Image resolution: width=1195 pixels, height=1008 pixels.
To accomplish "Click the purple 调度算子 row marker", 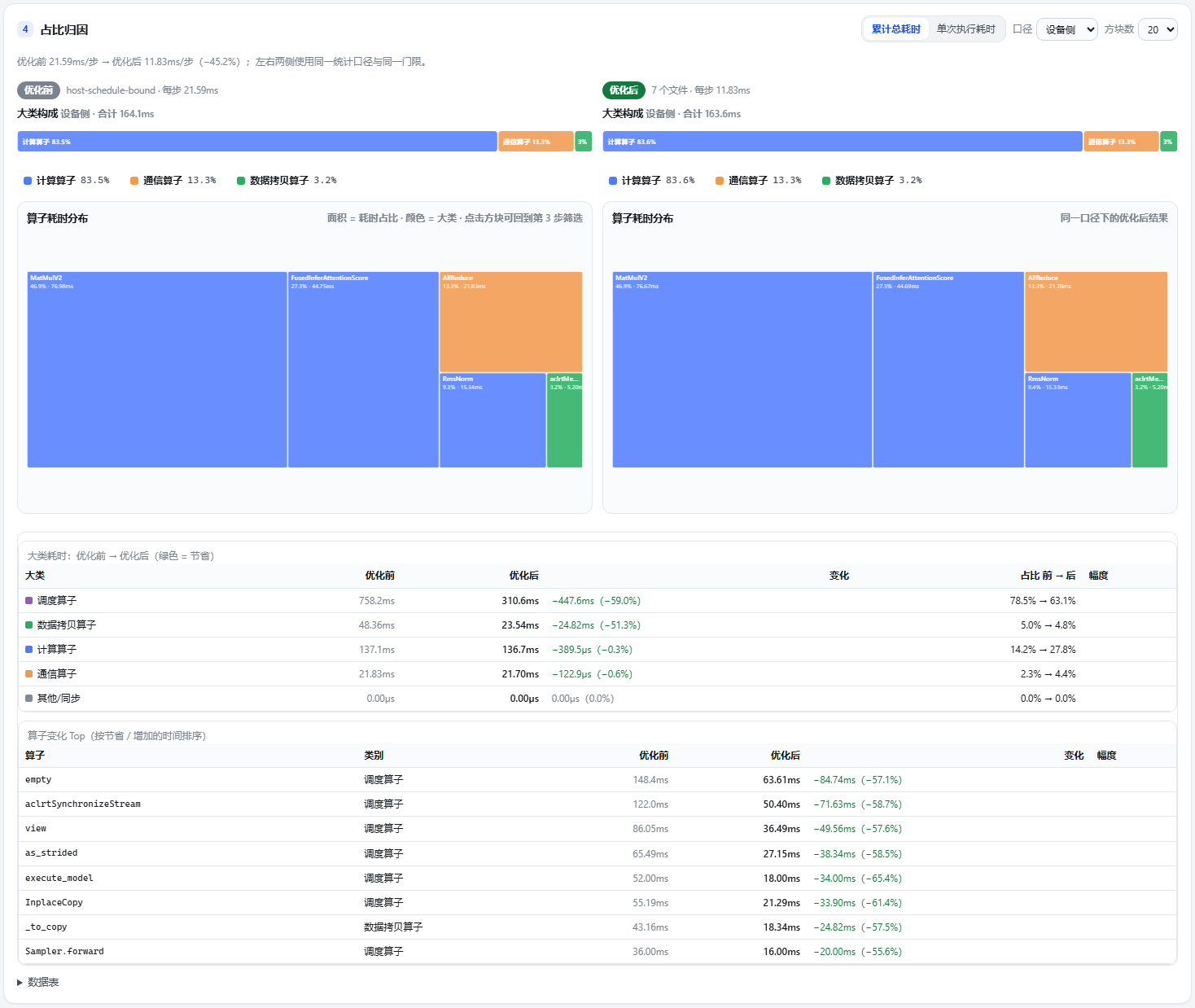I will pyautogui.click(x=29, y=601).
